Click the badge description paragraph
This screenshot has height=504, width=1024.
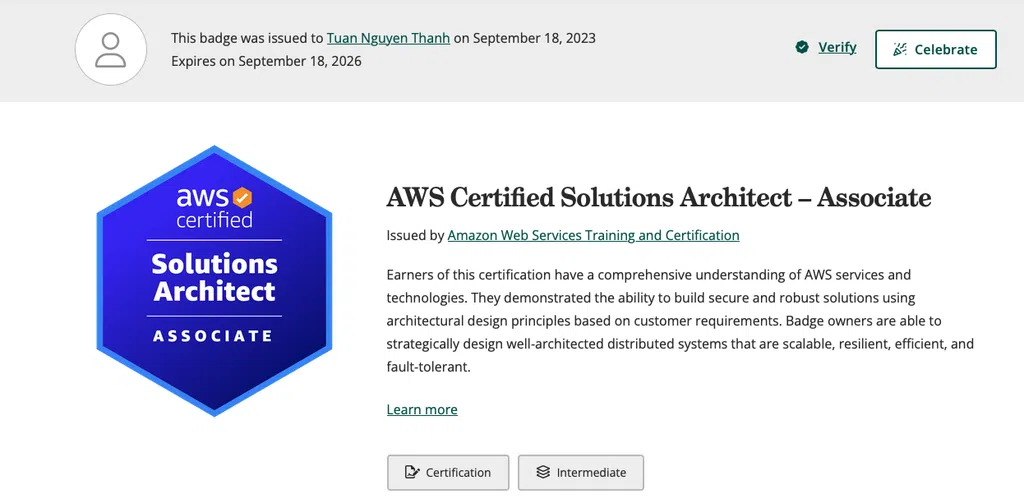click(x=680, y=320)
